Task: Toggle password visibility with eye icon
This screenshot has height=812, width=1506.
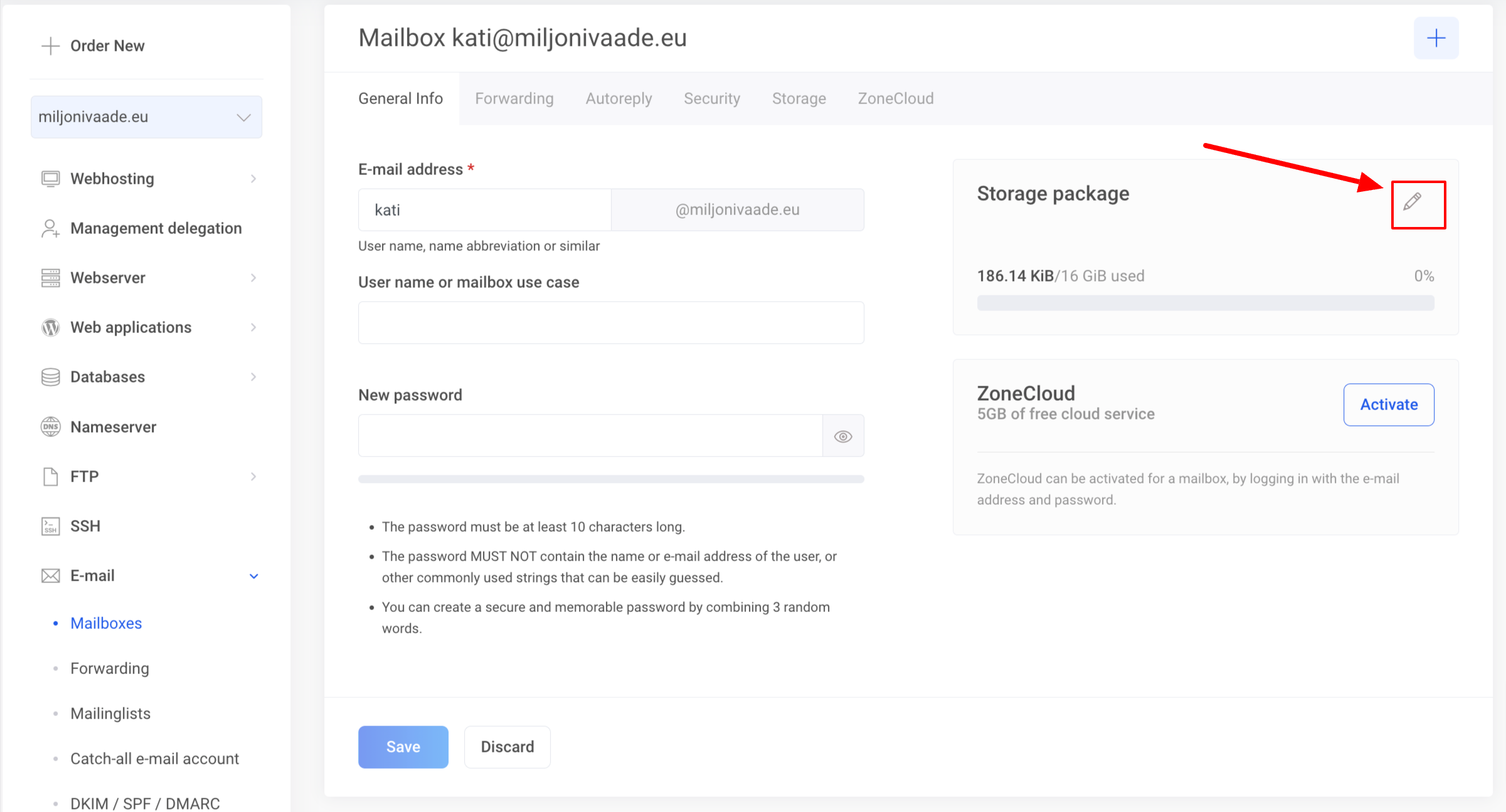Action: click(x=843, y=436)
